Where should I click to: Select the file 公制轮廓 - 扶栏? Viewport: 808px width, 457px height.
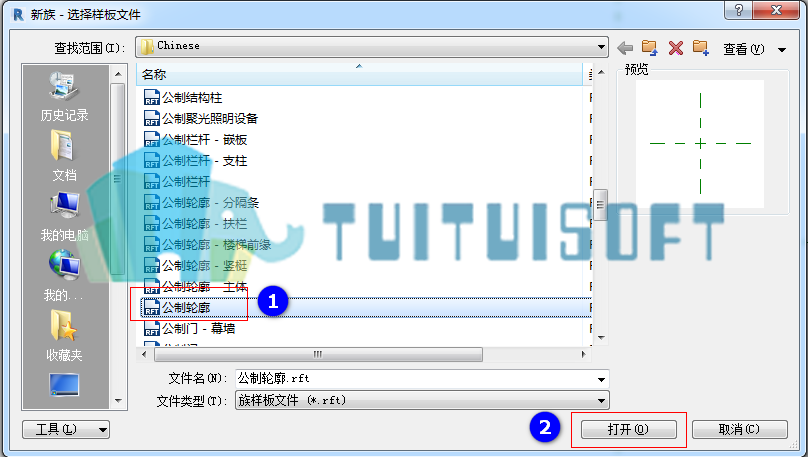click(x=204, y=224)
